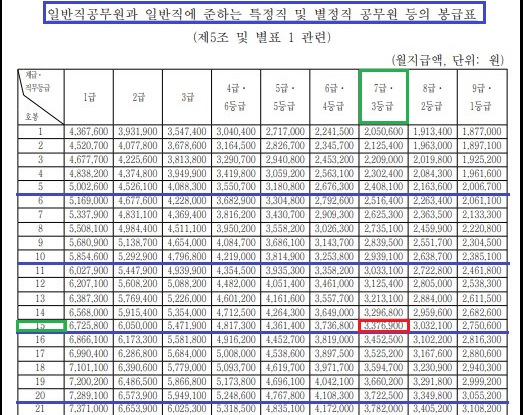Select the cell with 2,939,100
523x415 pixels.
[x=384, y=257]
